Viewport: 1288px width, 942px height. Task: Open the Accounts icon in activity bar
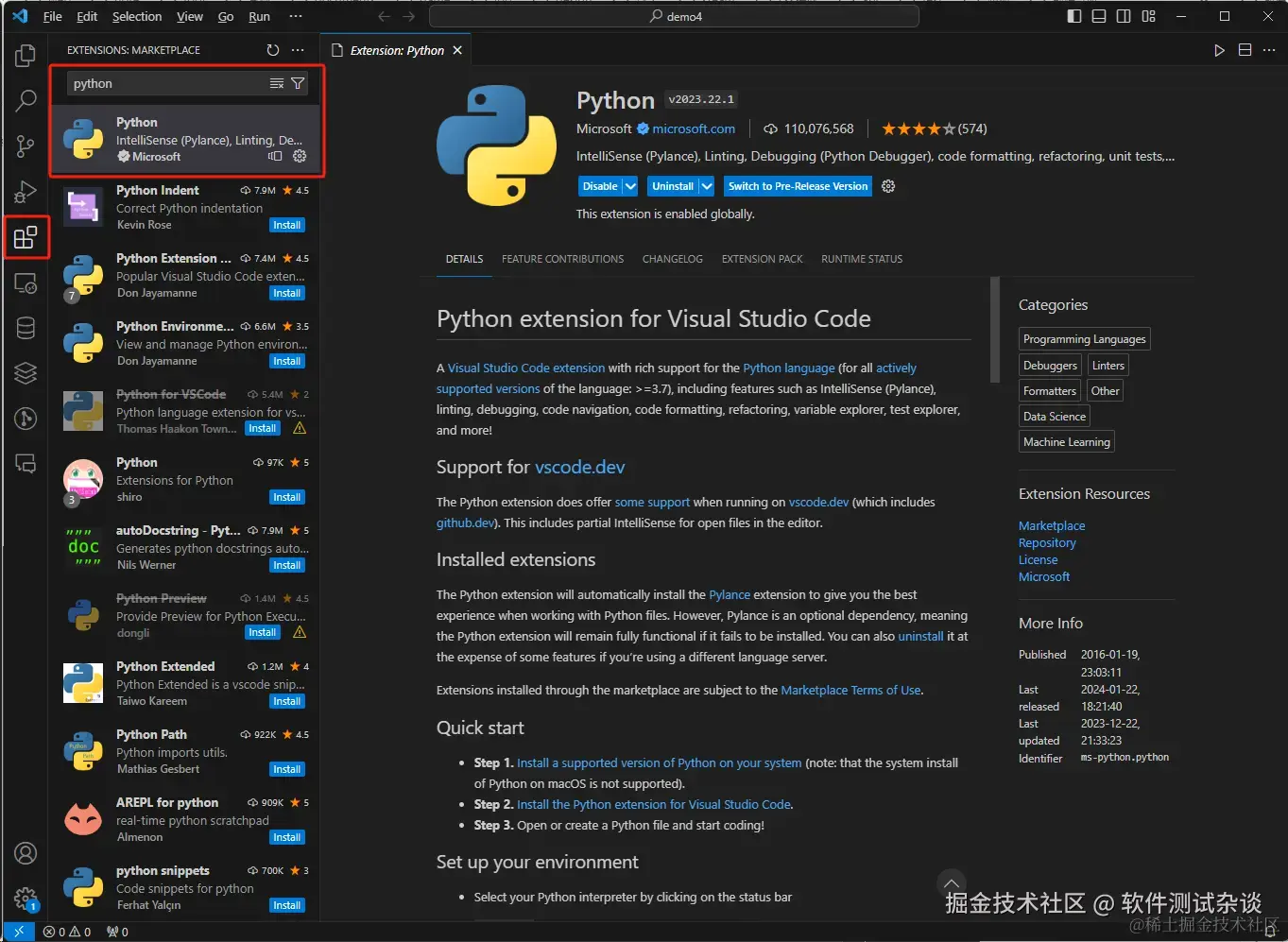pyautogui.click(x=26, y=853)
